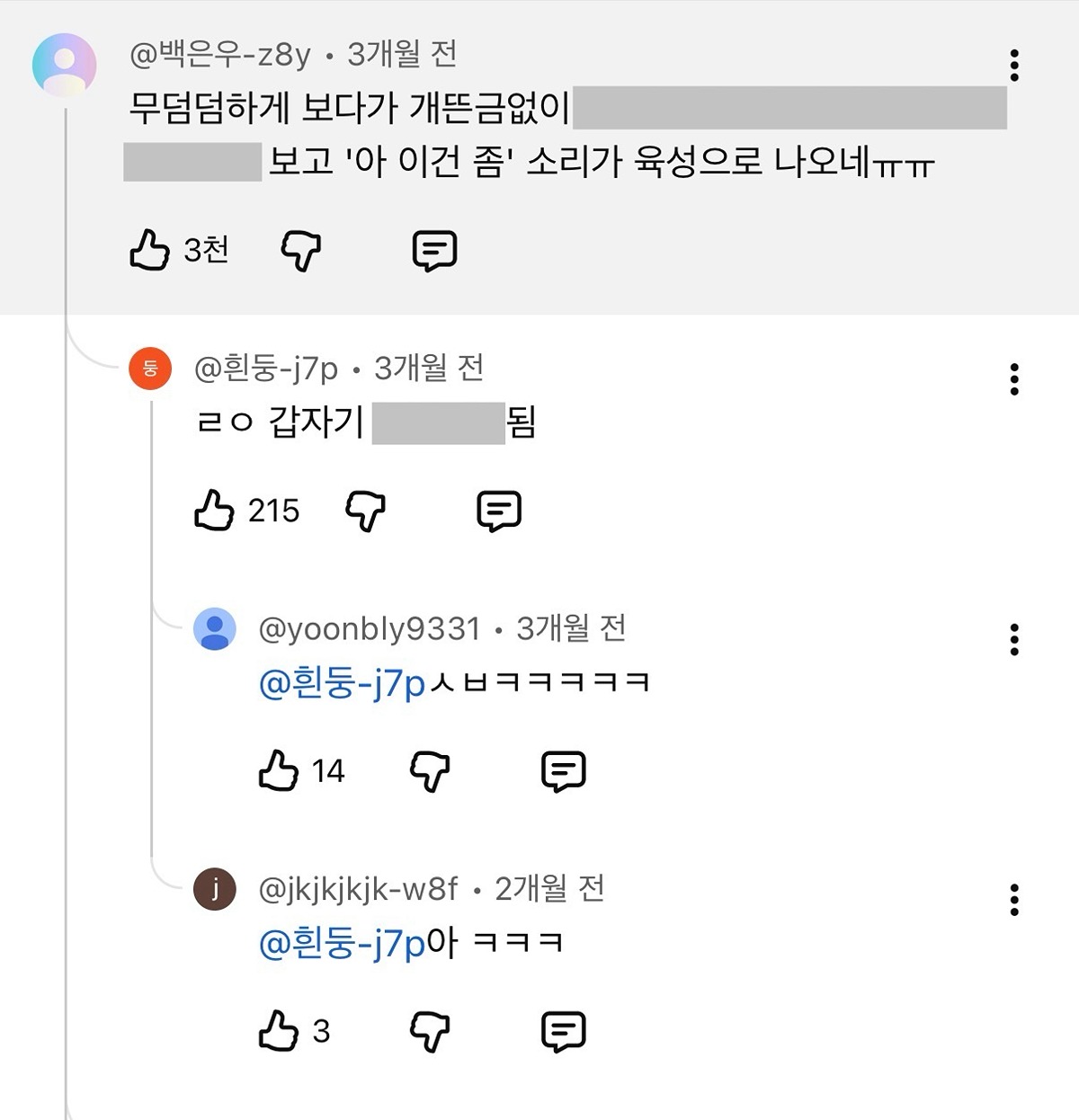Click the @흰둥-j7p mention in yoonbly9331's reply

[x=342, y=684]
